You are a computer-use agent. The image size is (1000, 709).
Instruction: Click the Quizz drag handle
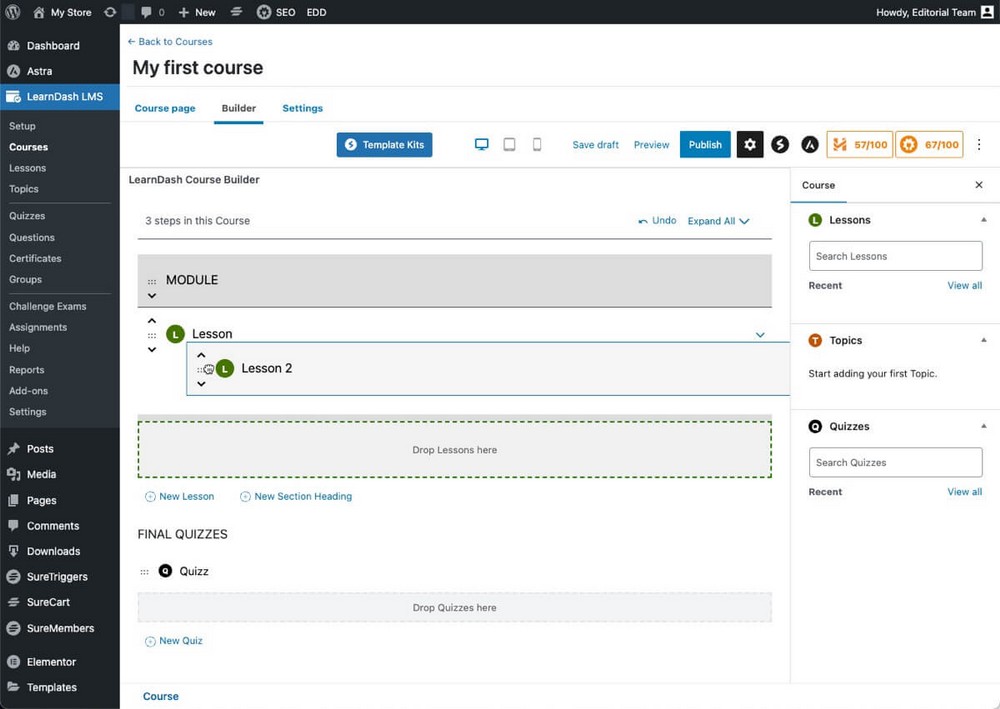(x=145, y=572)
